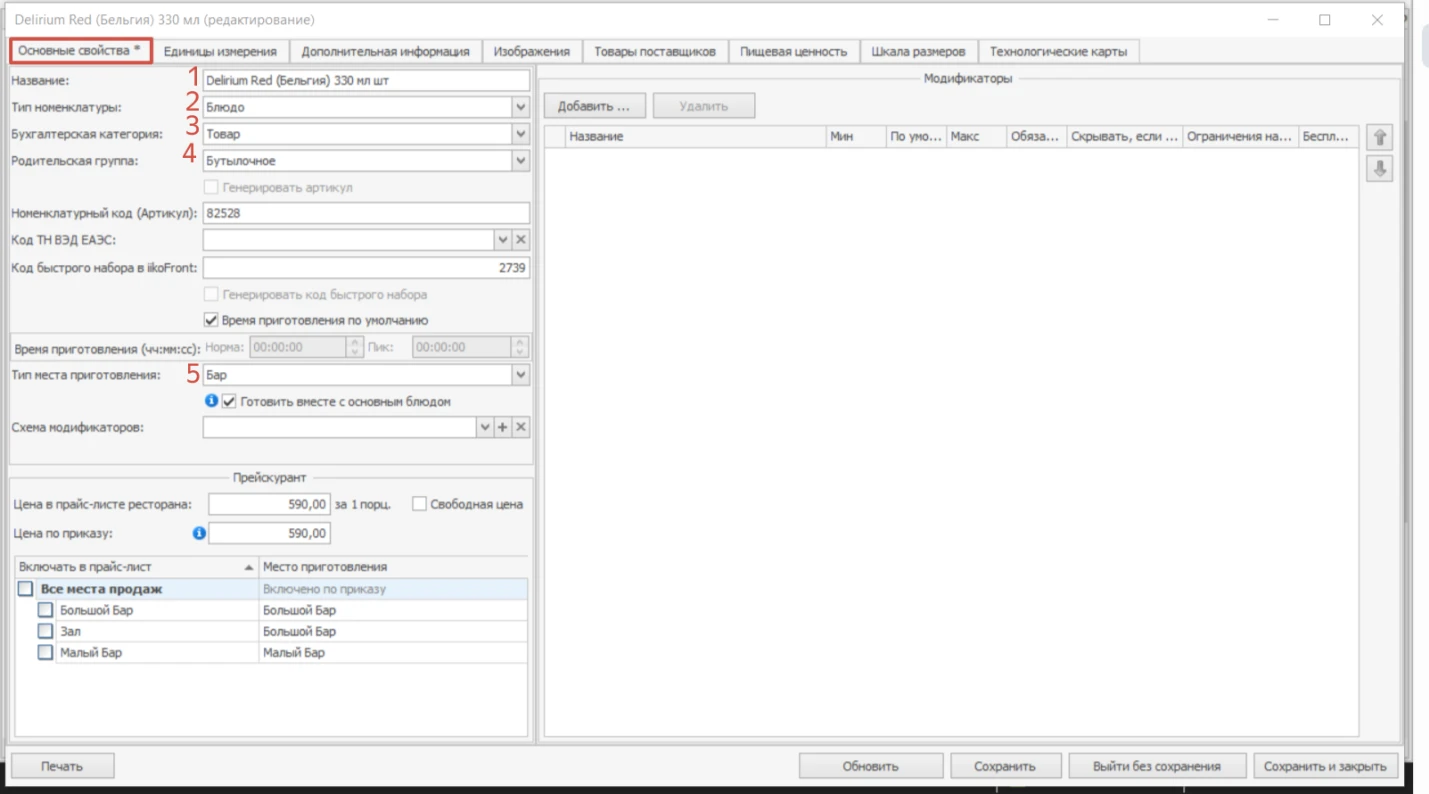Click the Мин column header
Image resolution: width=1429 pixels, height=794 pixels.
point(856,137)
